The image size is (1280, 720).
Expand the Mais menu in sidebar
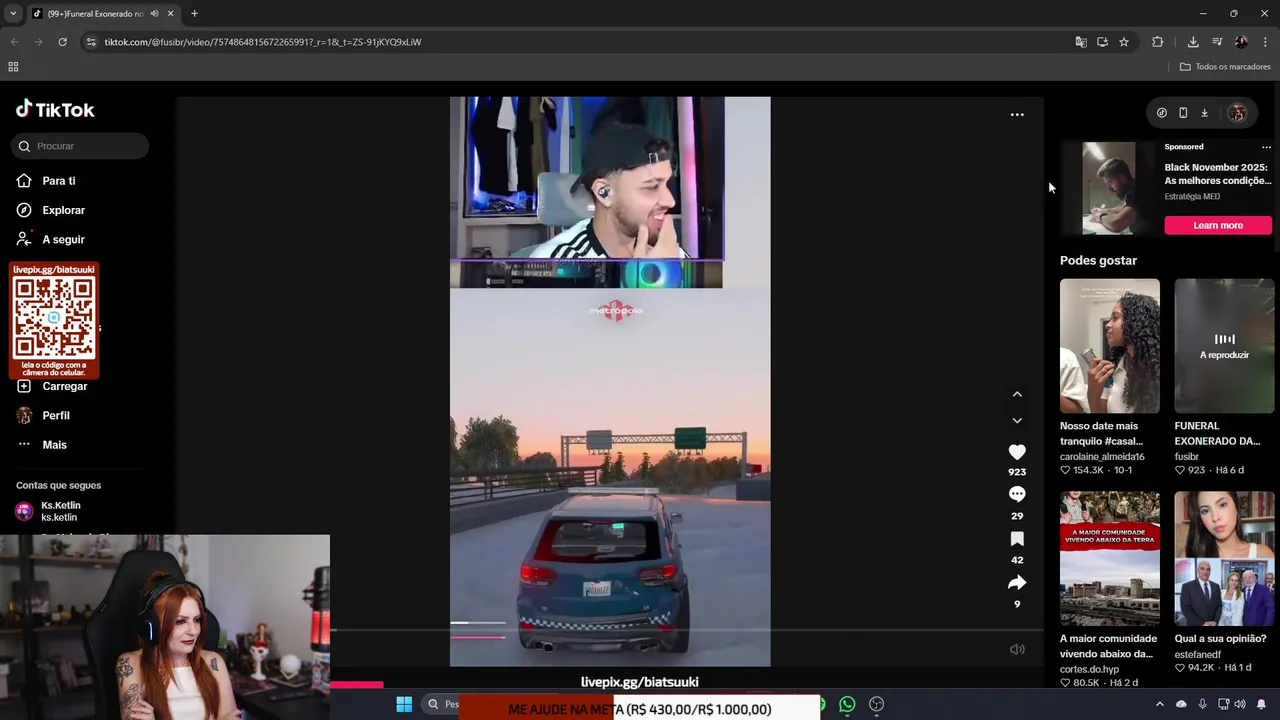54,445
